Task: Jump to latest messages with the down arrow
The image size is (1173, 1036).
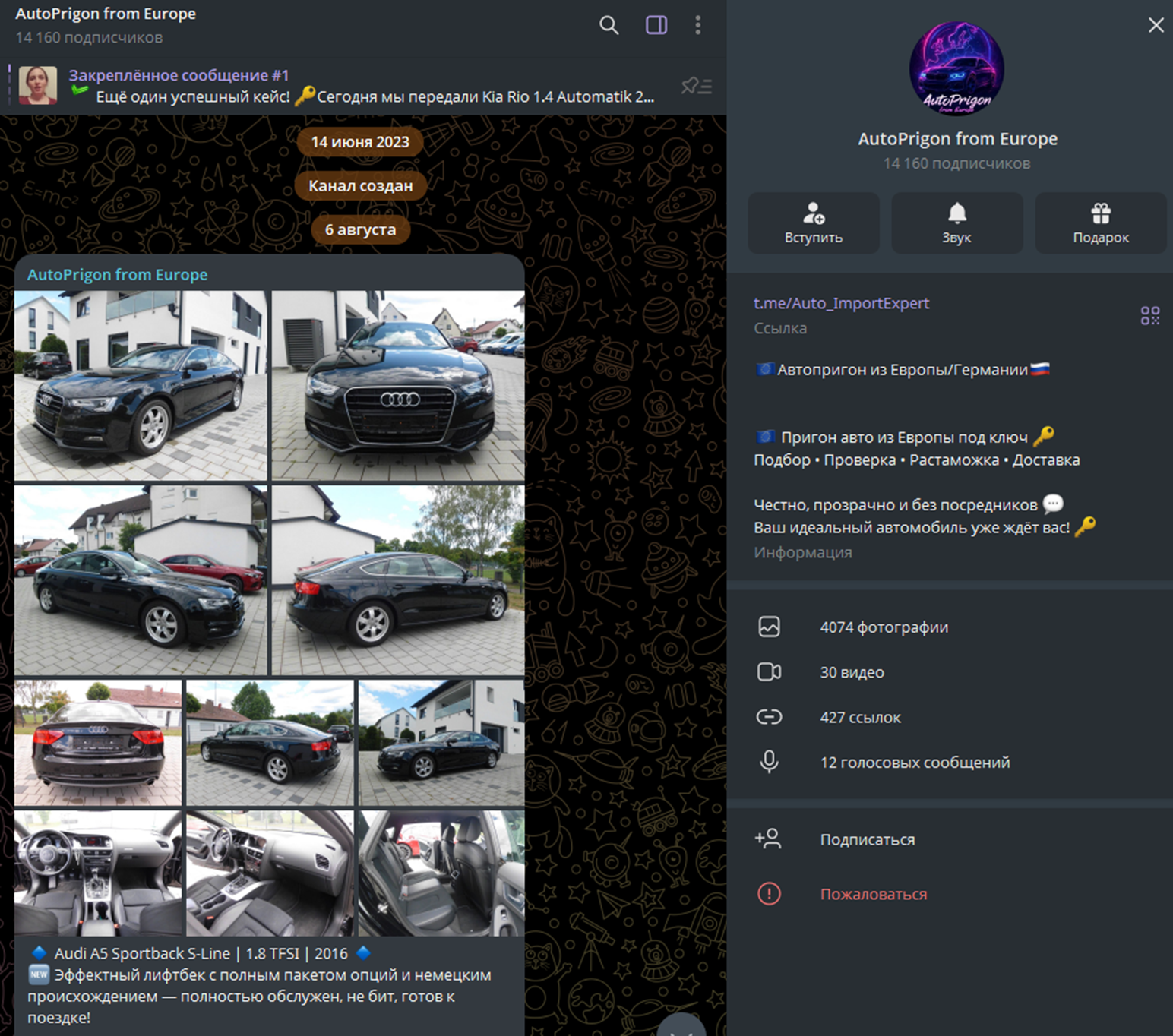Action: [681, 1025]
